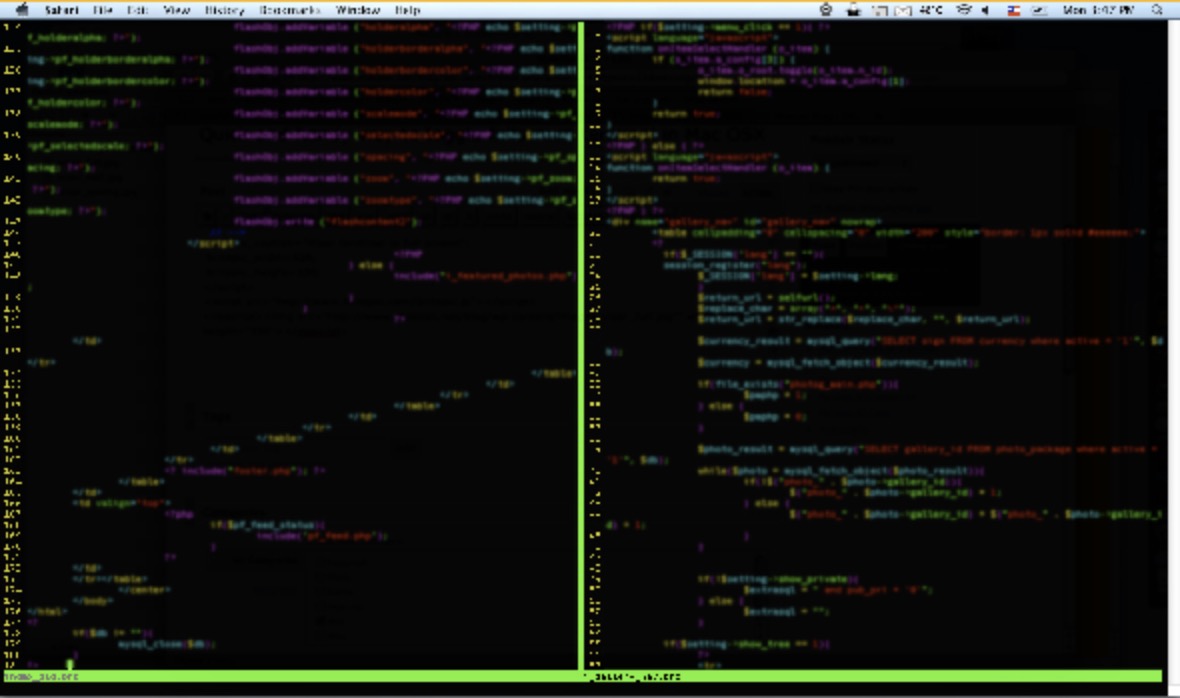Open the View menu
The width and height of the screenshot is (1180, 698).
point(176,10)
